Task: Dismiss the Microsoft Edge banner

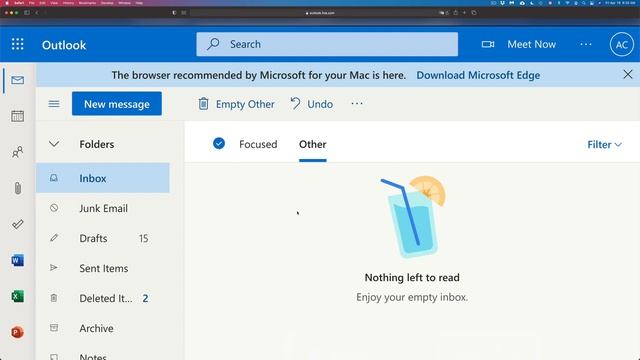Action: pos(628,74)
